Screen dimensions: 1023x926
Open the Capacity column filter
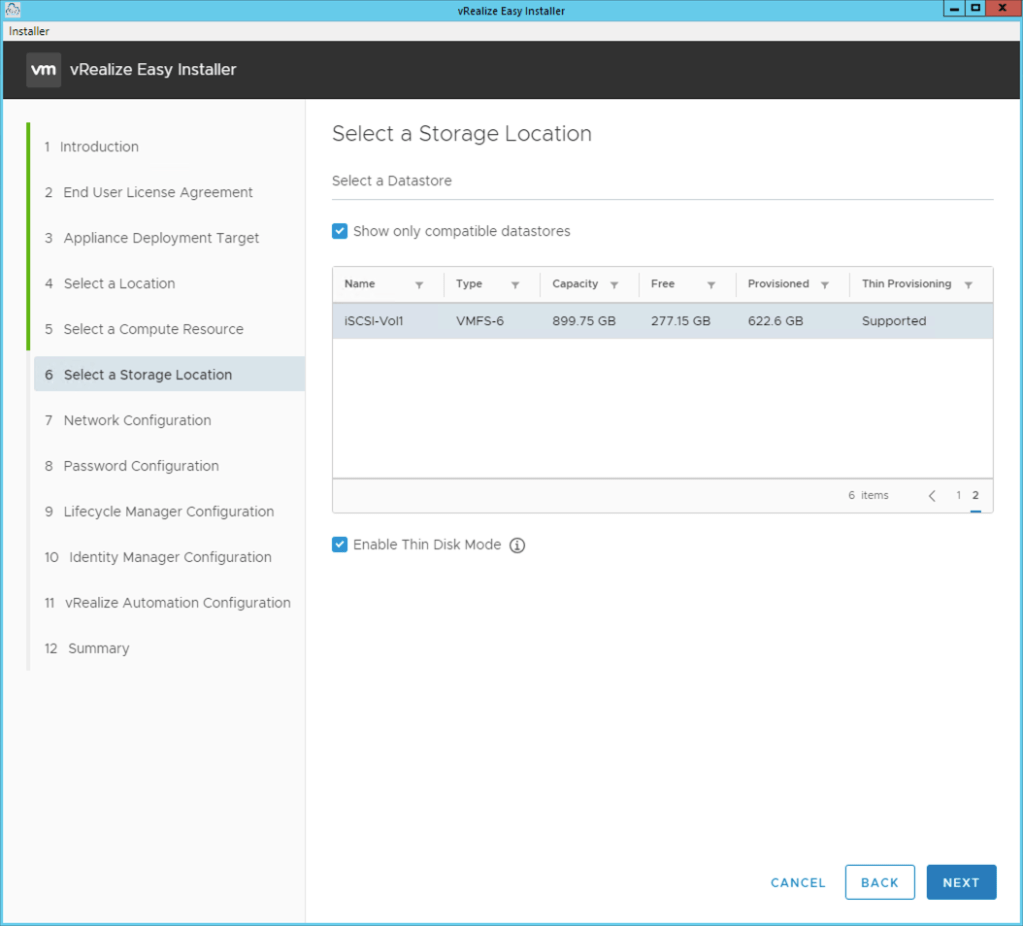614,285
